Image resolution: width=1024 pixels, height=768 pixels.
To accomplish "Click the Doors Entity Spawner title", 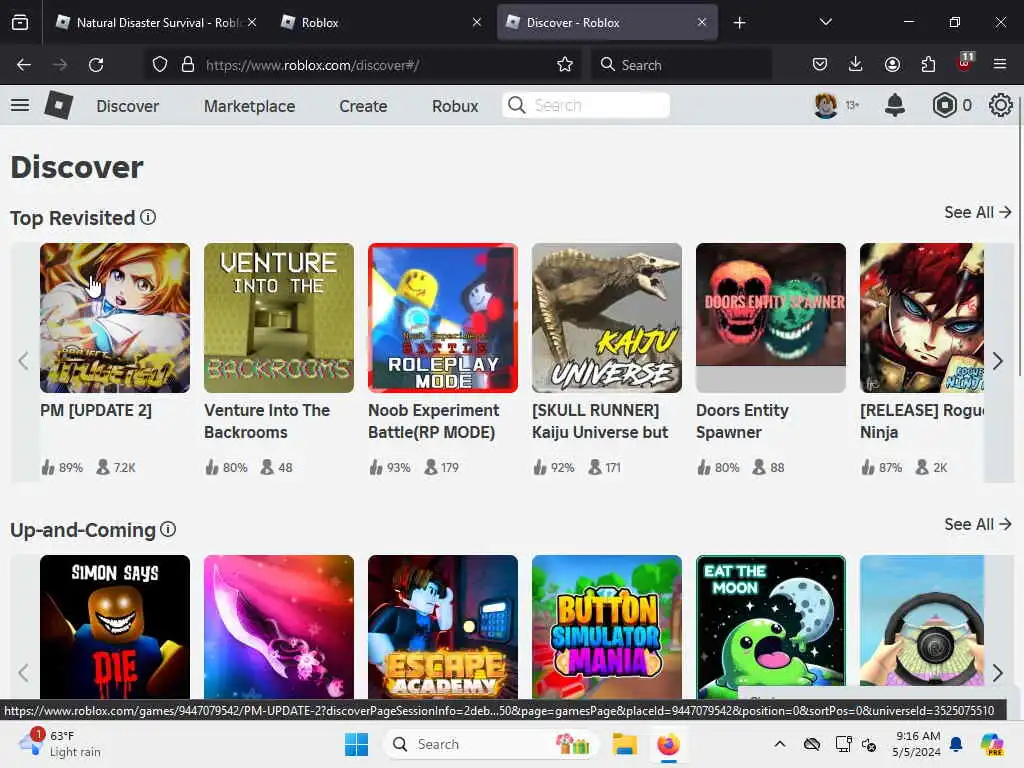I will coord(743,421).
